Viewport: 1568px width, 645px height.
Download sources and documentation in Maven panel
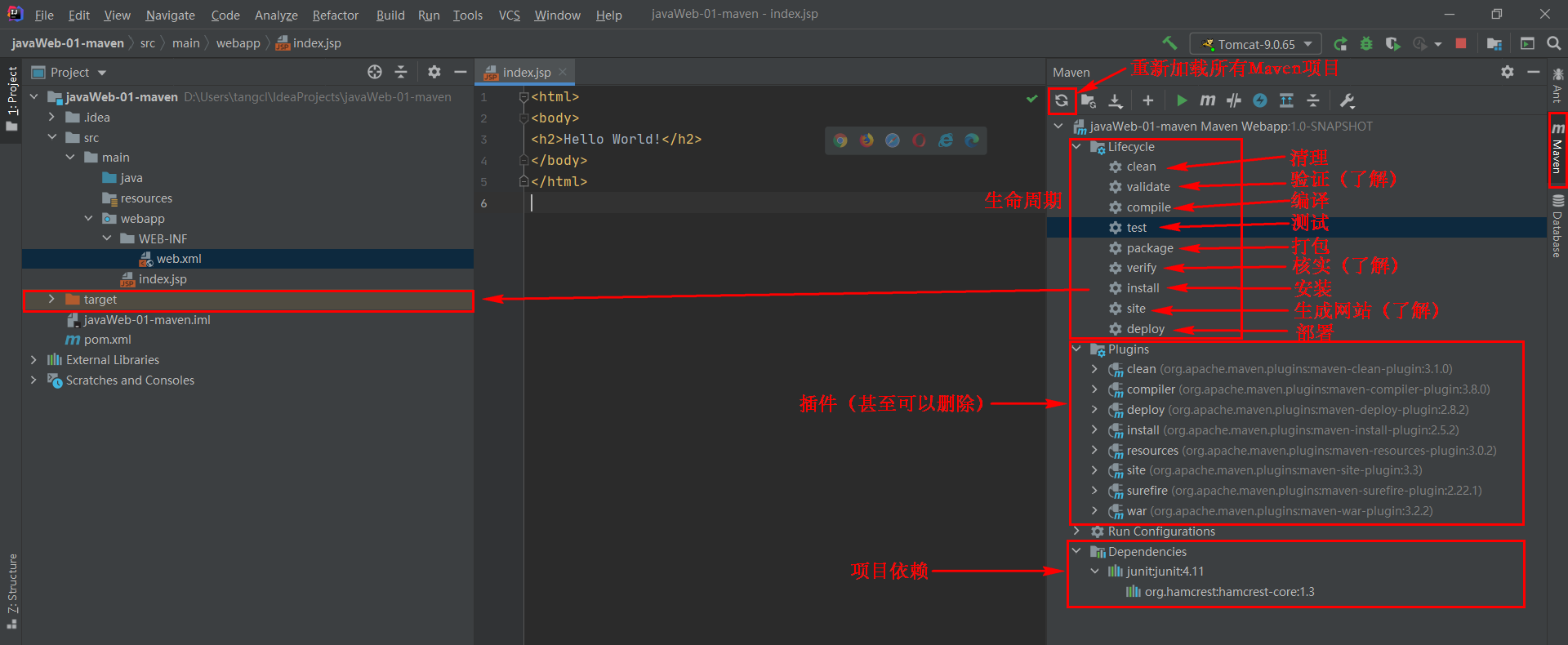point(1116,100)
